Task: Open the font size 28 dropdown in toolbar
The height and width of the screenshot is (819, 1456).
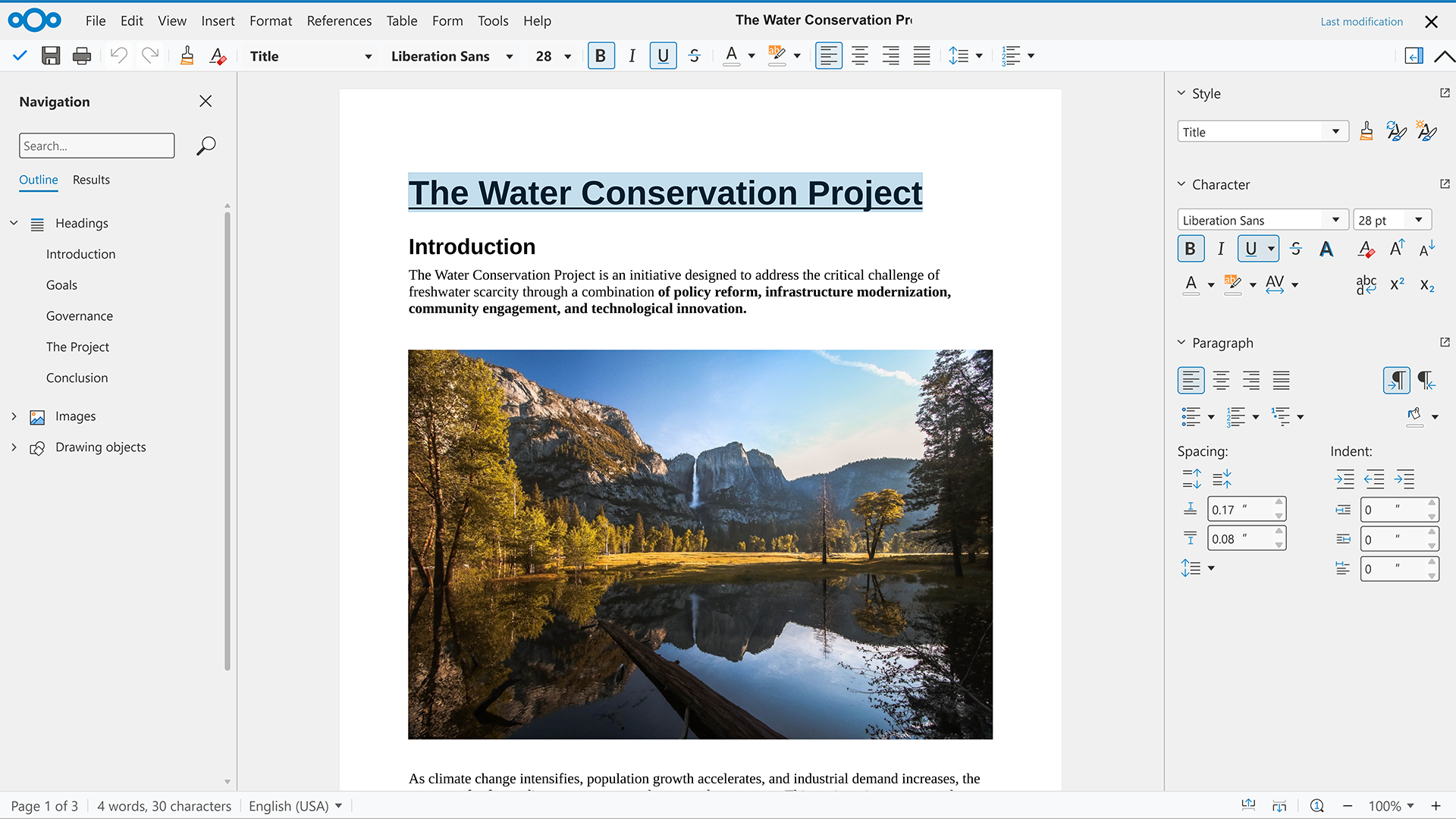Action: (x=553, y=56)
